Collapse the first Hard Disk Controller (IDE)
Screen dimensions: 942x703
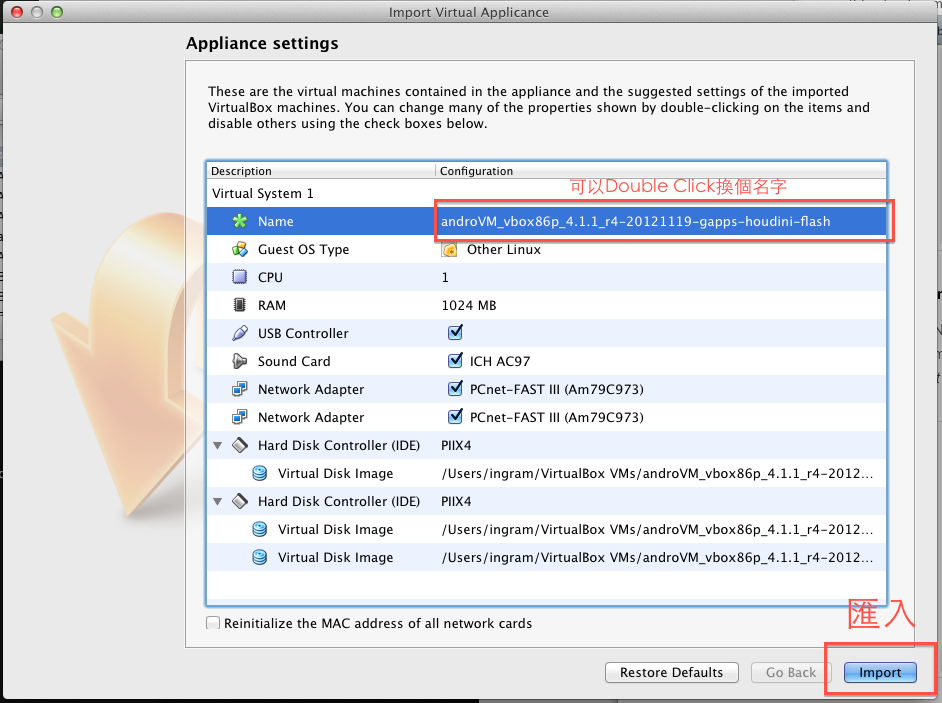[x=218, y=445]
